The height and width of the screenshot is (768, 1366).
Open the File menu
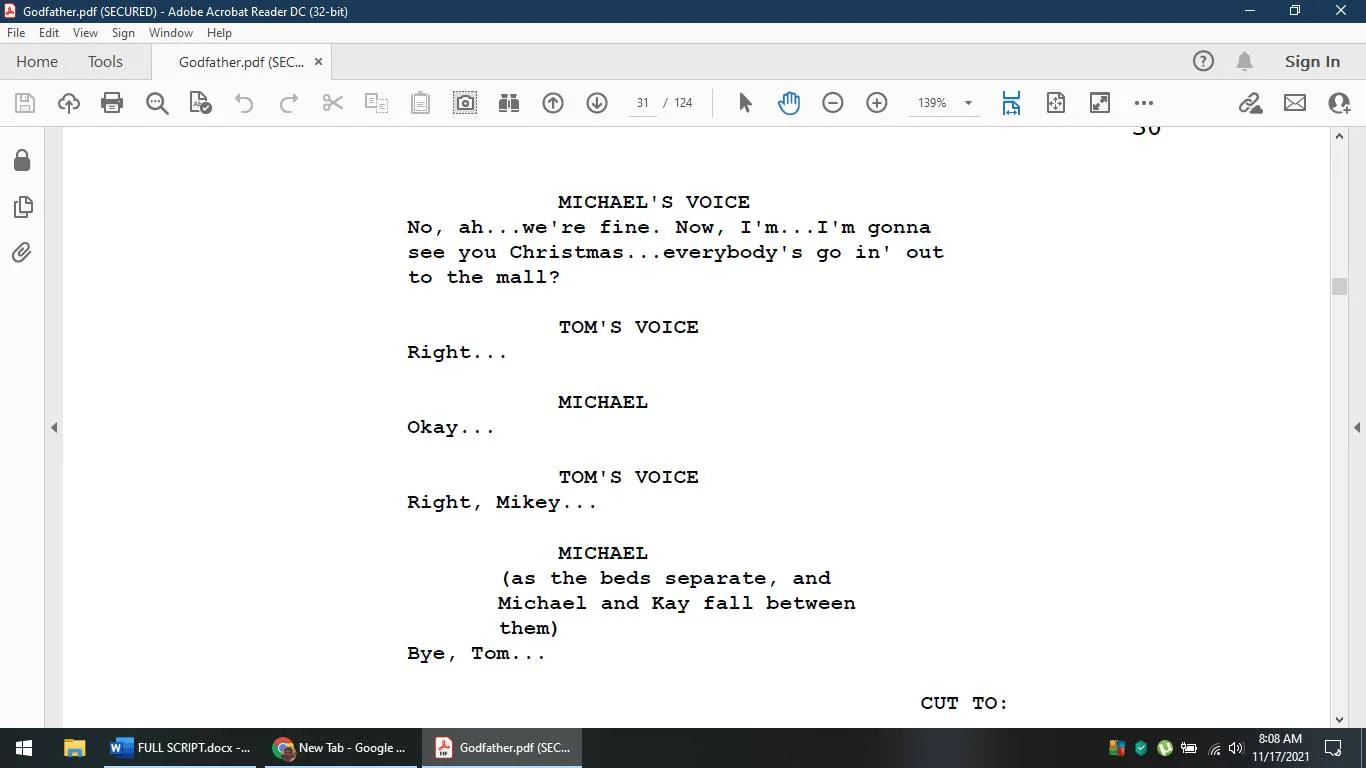16,33
